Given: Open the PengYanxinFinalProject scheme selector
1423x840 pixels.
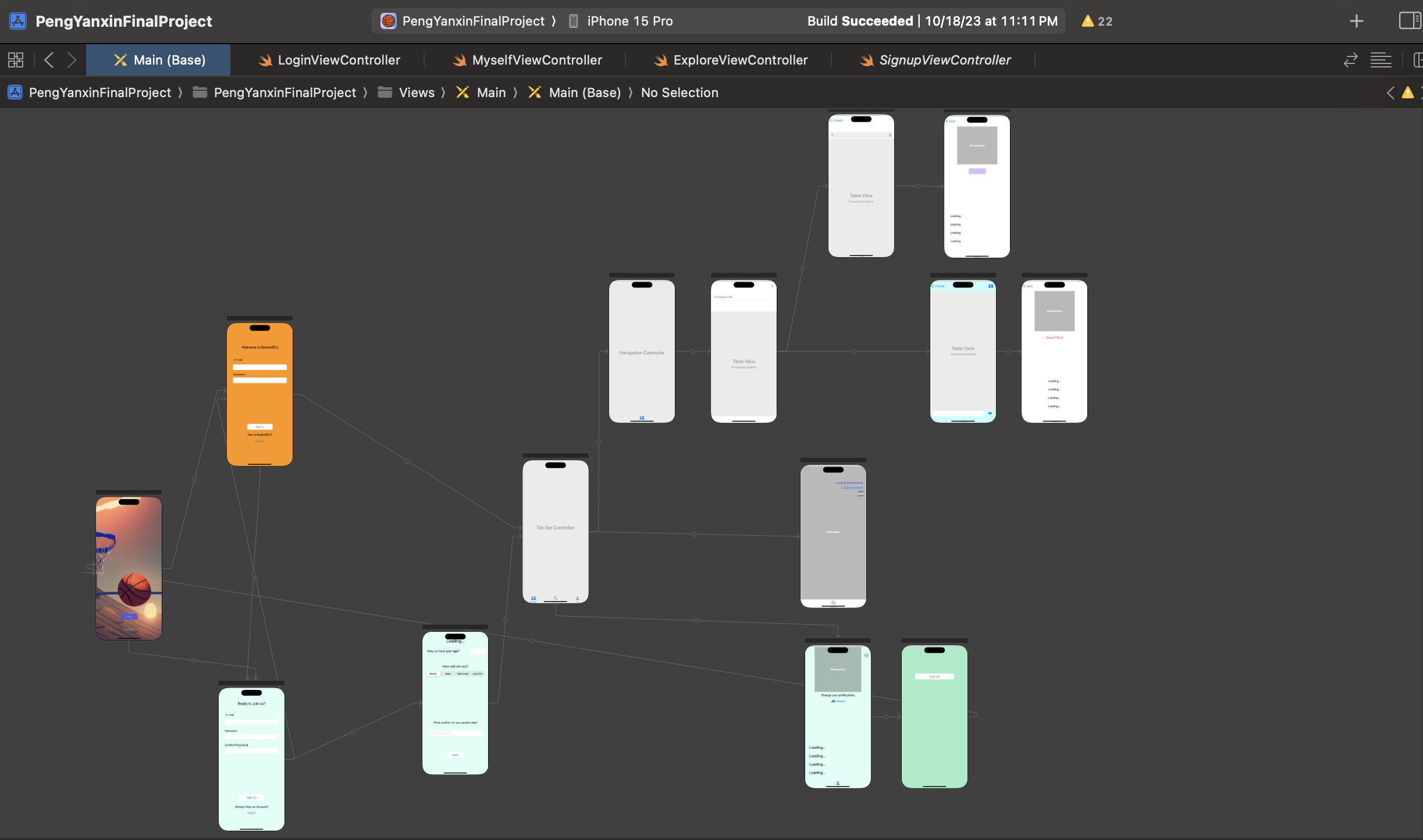Looking at the screenshot, I should point(472,21).
